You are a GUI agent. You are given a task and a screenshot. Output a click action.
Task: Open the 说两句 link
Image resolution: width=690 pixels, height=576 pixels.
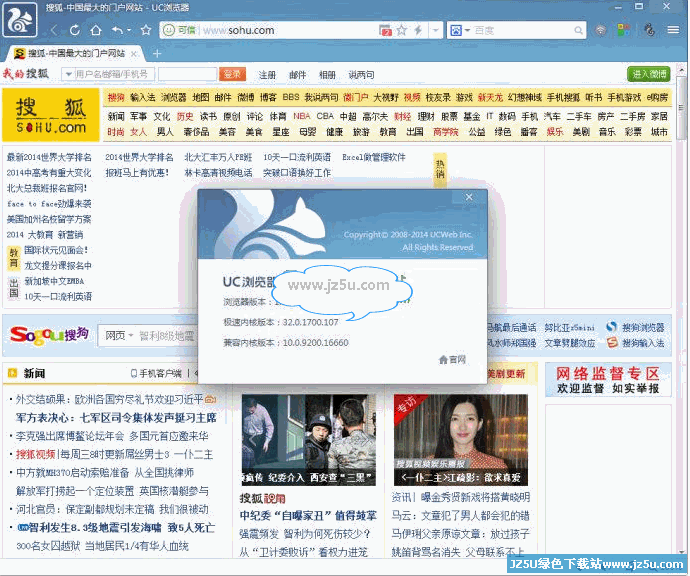(361, 75)
